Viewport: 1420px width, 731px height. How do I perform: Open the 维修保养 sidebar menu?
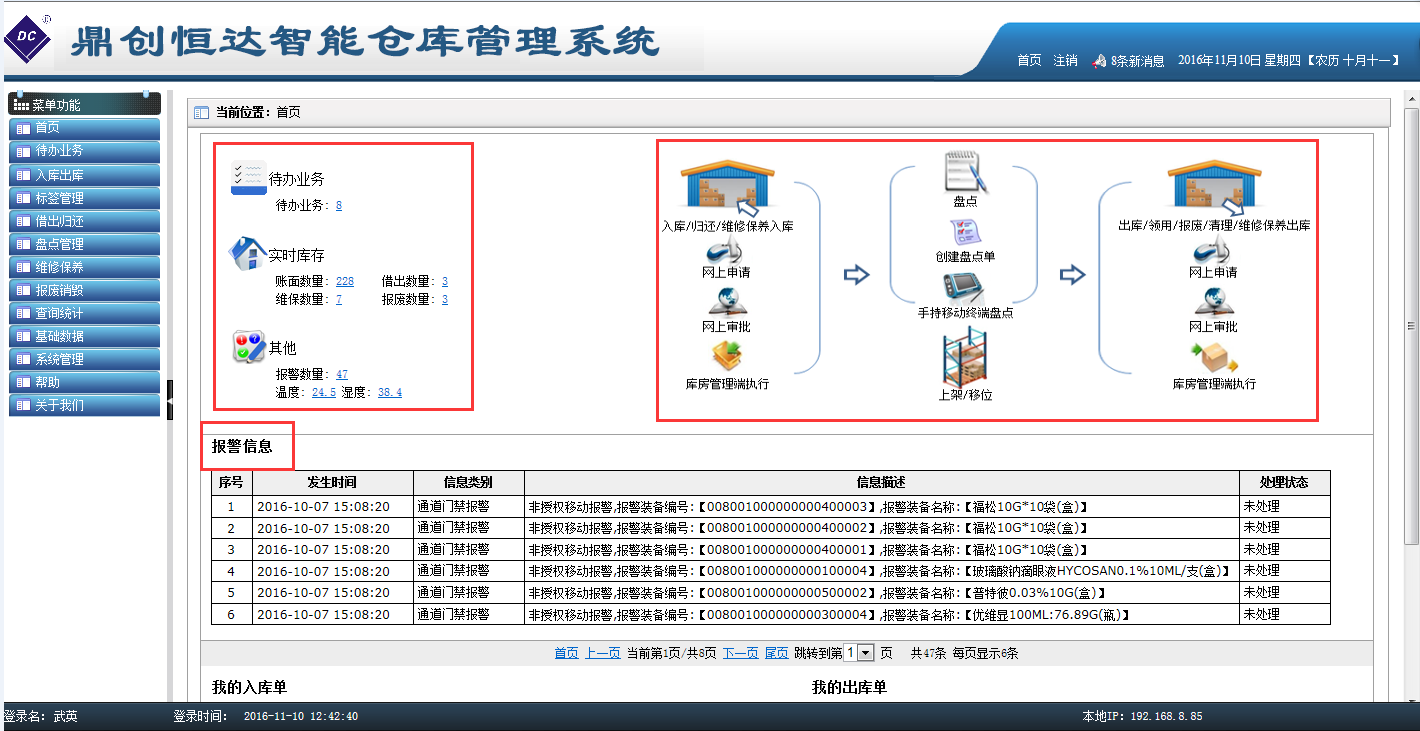point(84,266)
